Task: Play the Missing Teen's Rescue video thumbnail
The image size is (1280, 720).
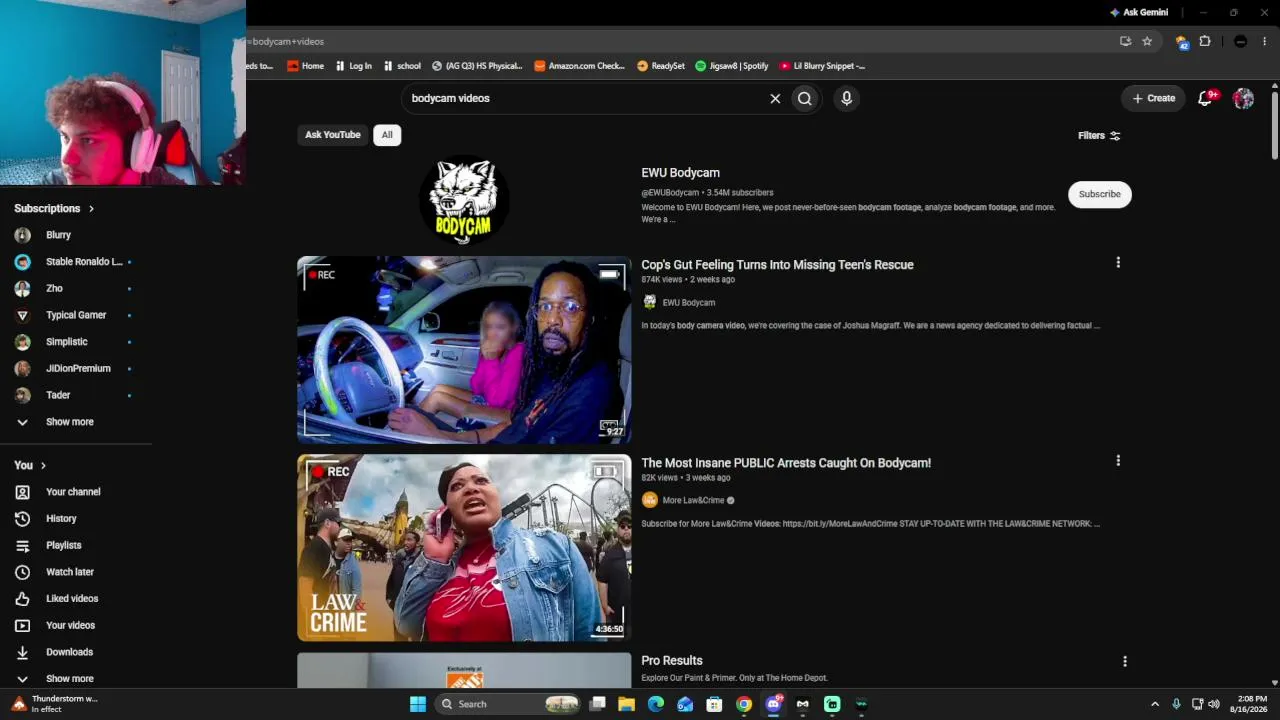Action: pyautogui.click(x=464, y=349)
